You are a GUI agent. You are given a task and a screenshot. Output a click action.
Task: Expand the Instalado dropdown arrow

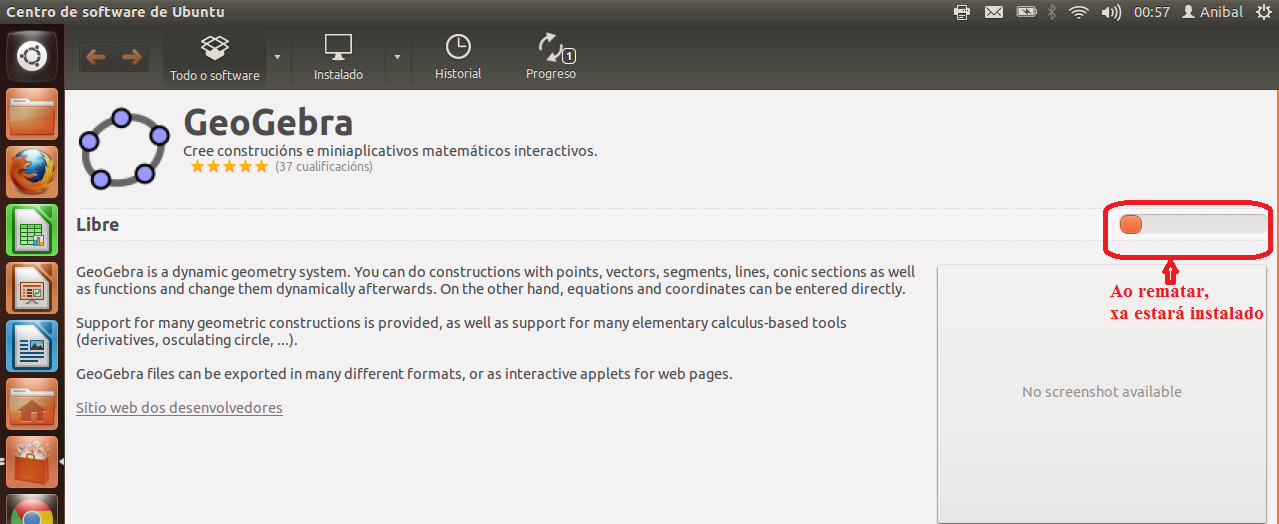[x=397, y=57]
